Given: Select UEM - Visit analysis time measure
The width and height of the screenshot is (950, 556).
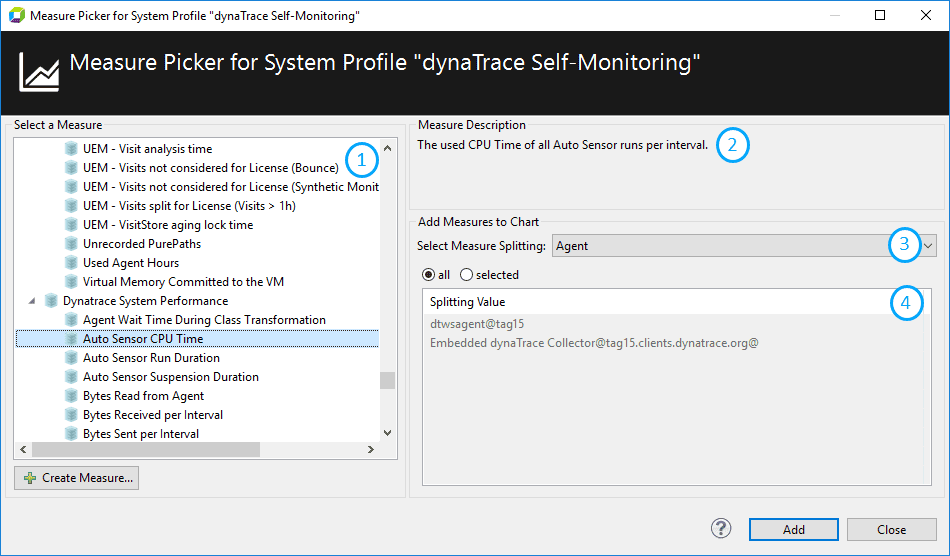Looking at the screenshot, I should click(147, 148).
